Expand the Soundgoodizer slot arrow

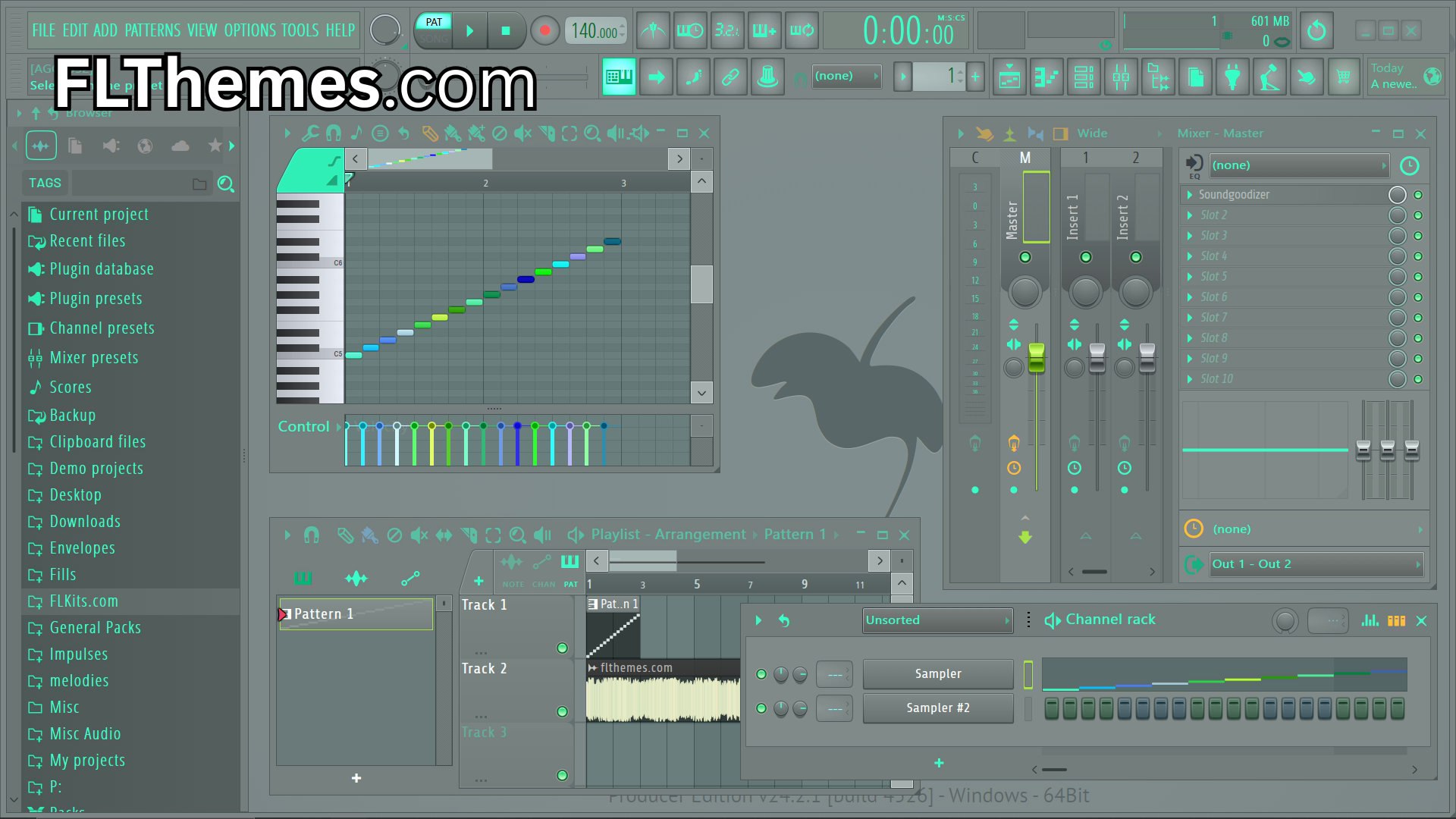tap(1190, 195)
